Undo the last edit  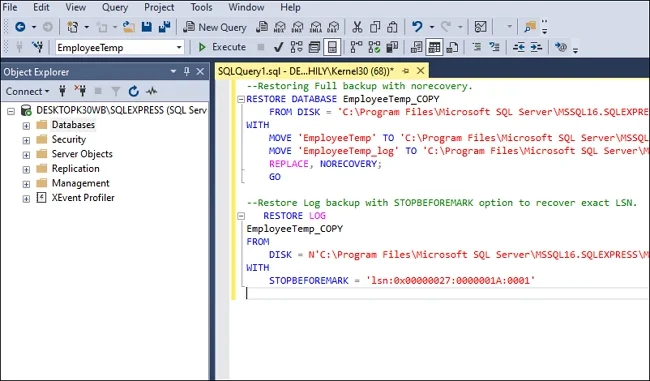click(417, 27)
